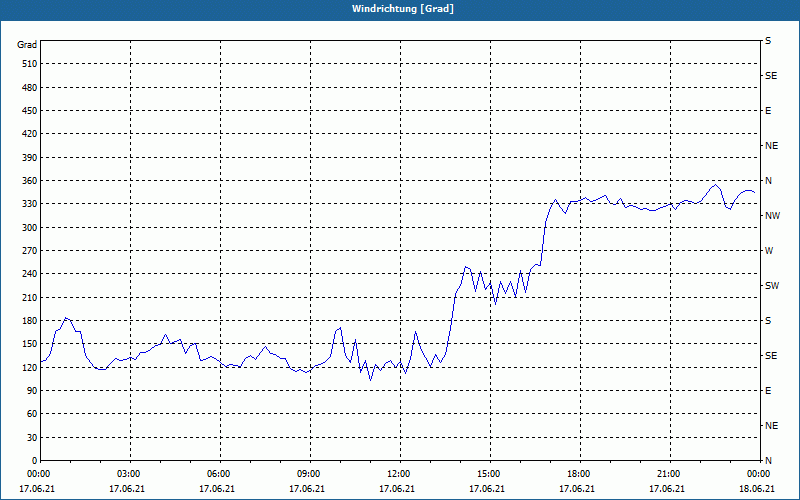Select the 17.06.21 date under 12:00
The width and height of the screenshot is (800, 500).
pos(397,489)
